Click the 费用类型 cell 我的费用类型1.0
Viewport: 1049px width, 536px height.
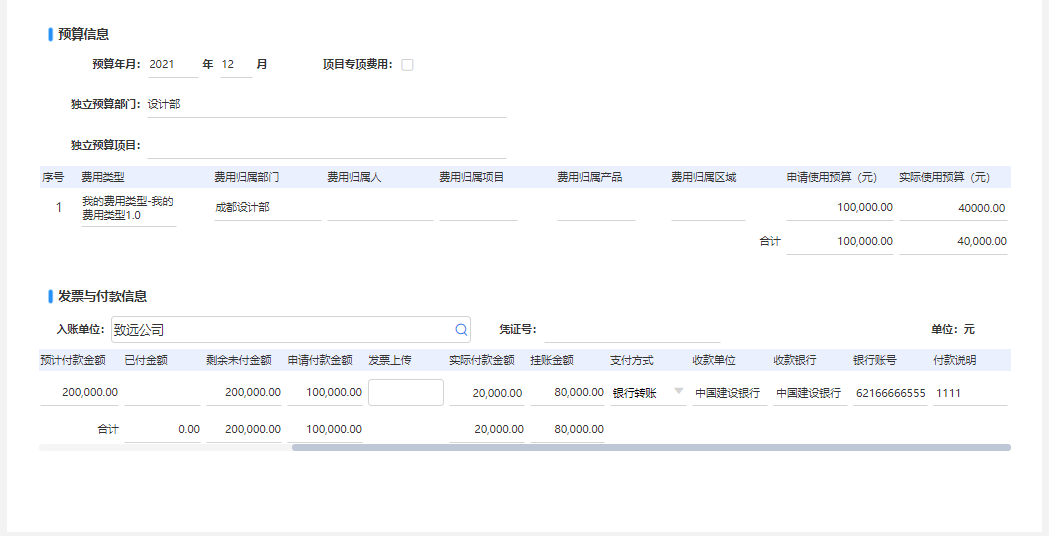(128, 208)
